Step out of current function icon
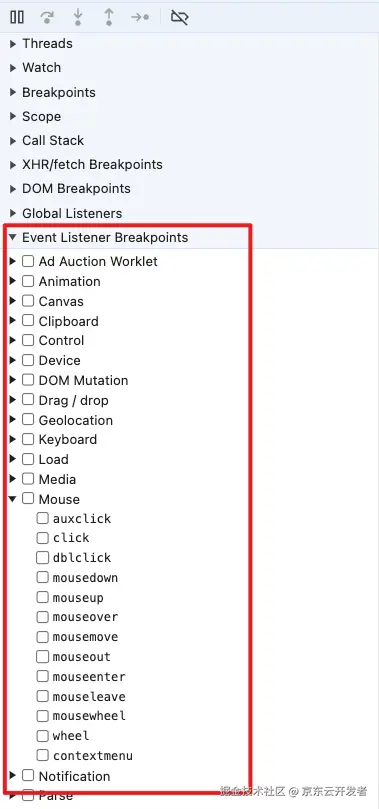Viewport: 379px width, 809px height. click(x=109, y=18)
